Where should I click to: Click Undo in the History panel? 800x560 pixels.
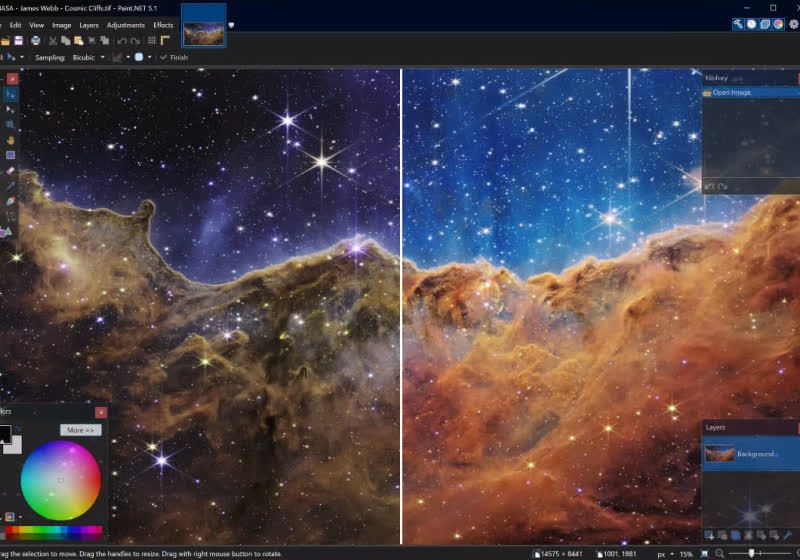pyautogui.click(x=709, y=187)
